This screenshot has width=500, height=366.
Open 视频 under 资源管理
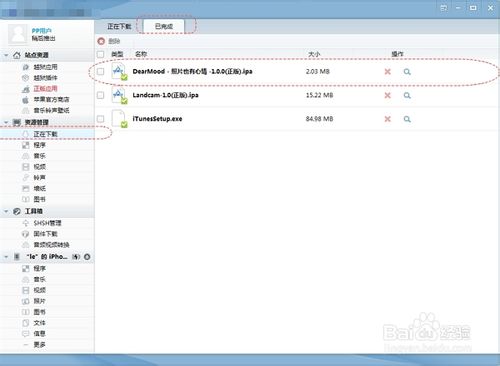(x=39, y=167)
